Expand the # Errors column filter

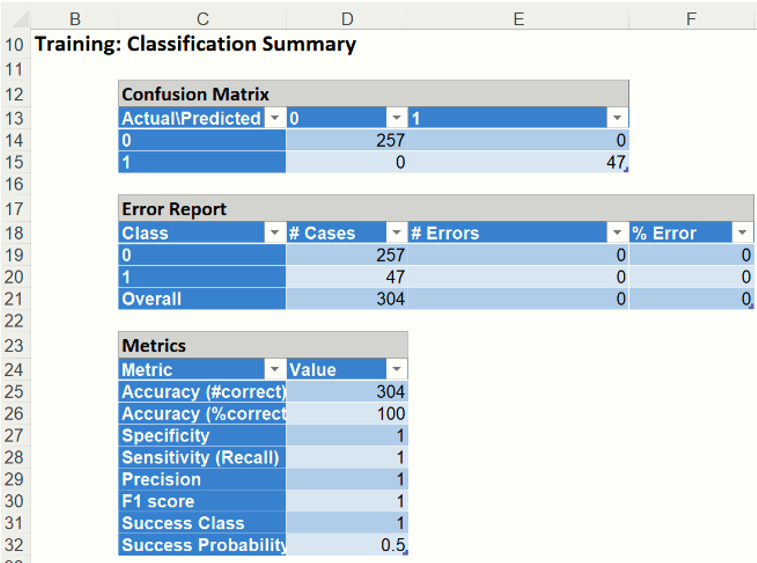tap(617, 233)
